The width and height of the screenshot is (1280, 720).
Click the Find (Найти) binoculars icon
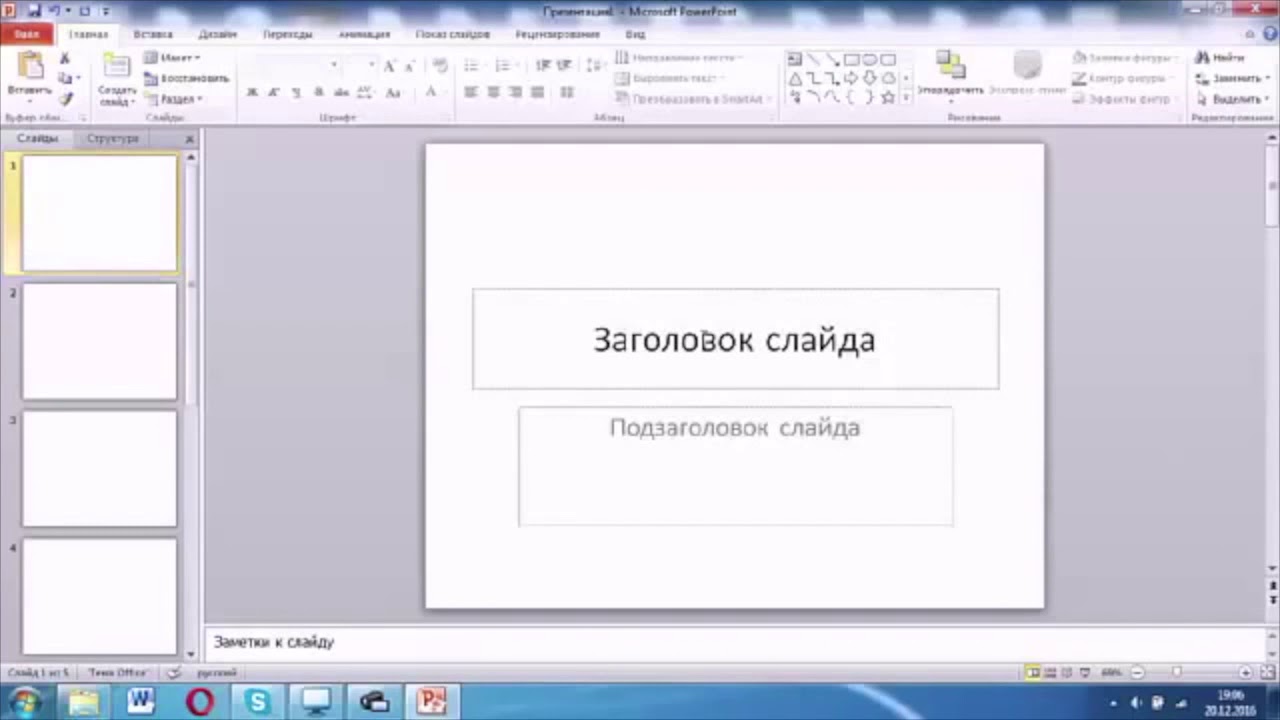tap(1203, 58)
